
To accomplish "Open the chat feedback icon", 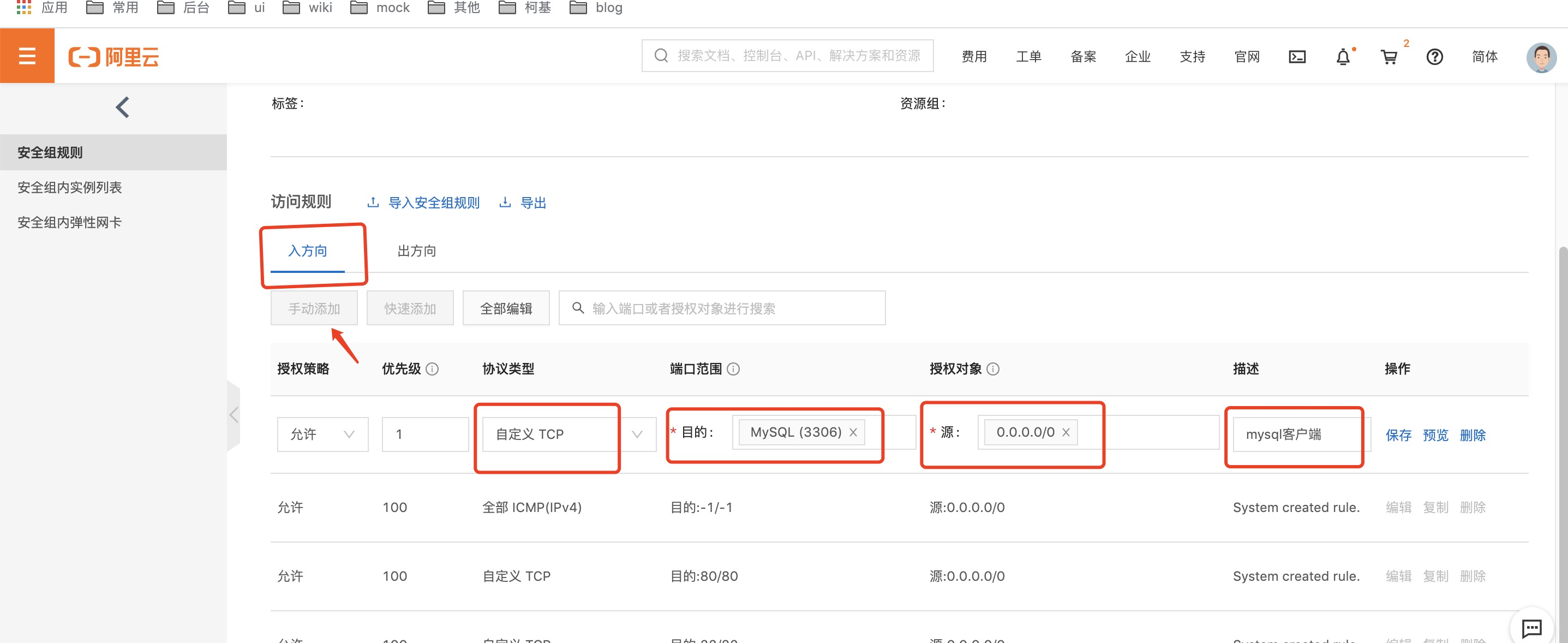I will (x=1531, y=627).
